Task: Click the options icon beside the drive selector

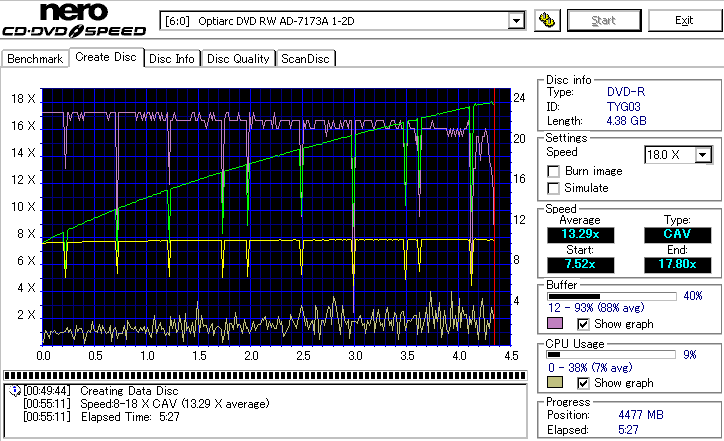Action: 547,20
